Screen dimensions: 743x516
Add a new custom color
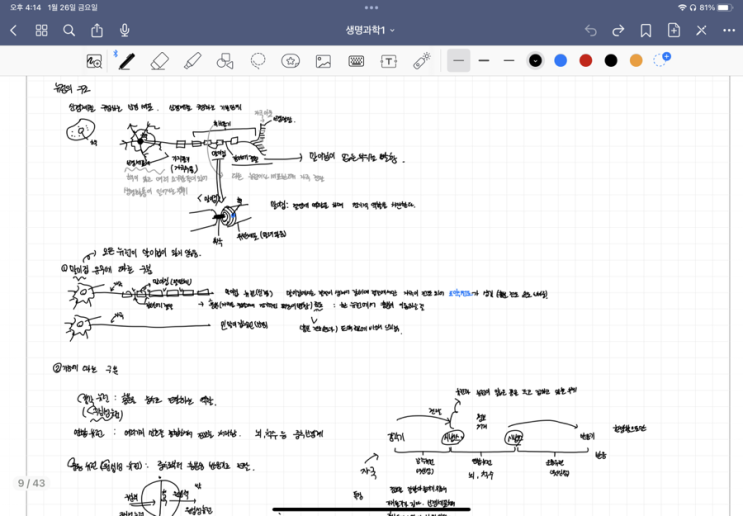click(661, 60)
